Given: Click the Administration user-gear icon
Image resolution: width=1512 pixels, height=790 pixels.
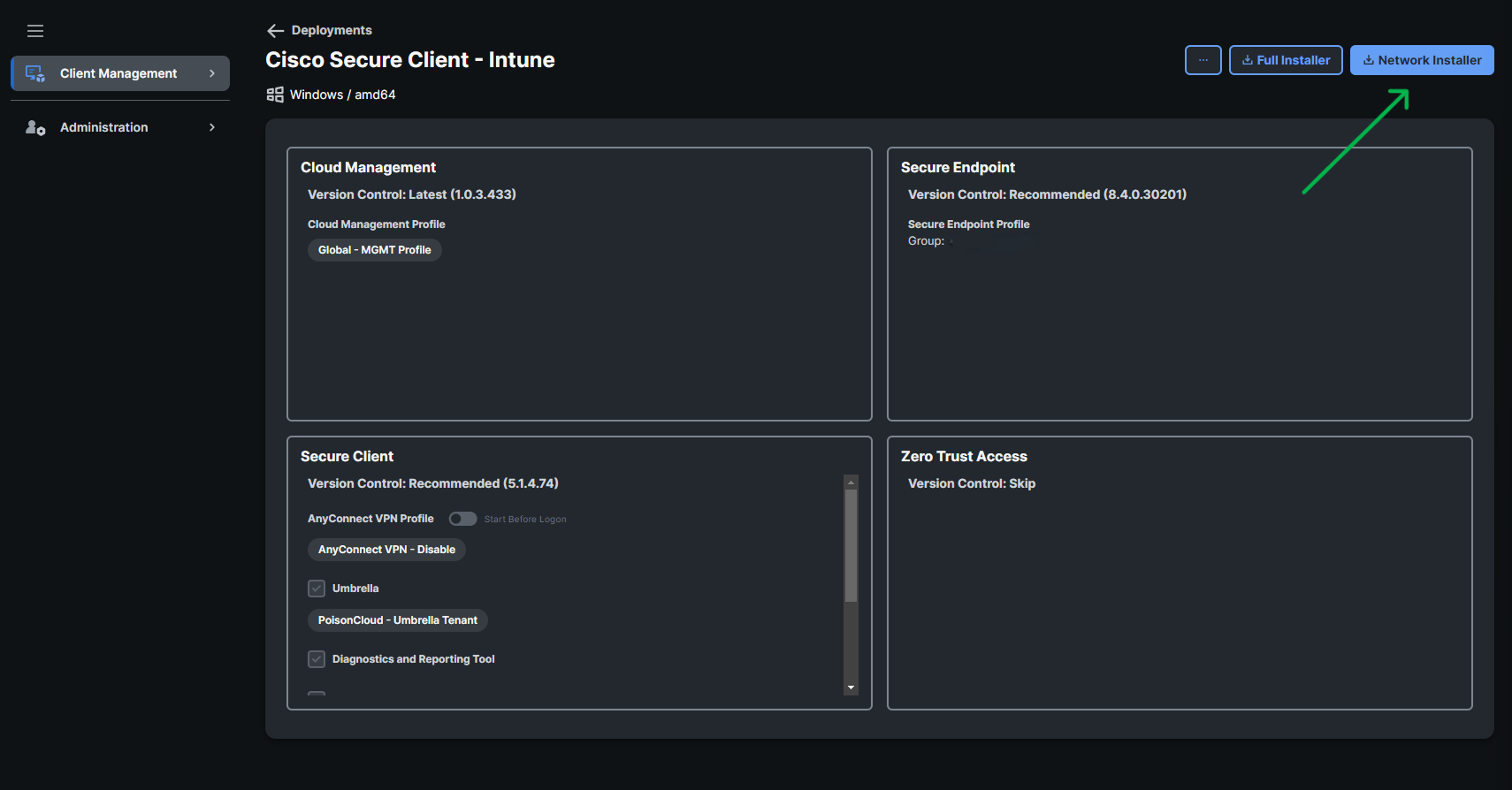Looking at the screenshot, I should [35, 127].
